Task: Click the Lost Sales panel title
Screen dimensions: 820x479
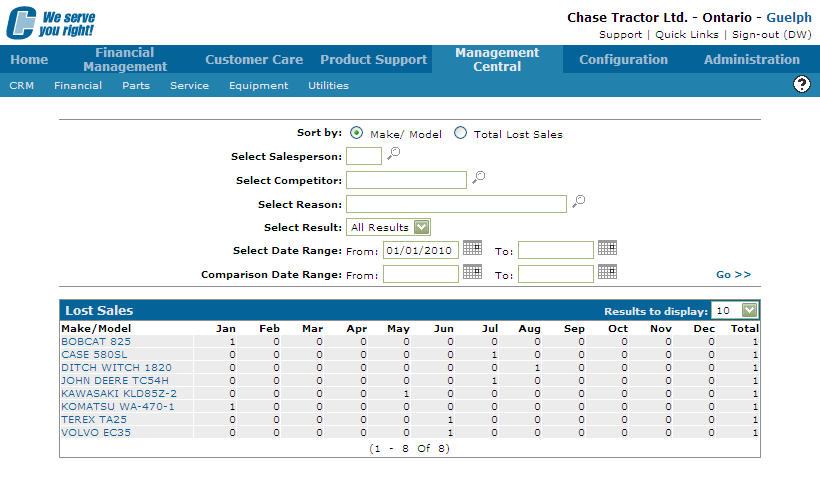Action: click(x=99, y=311)
